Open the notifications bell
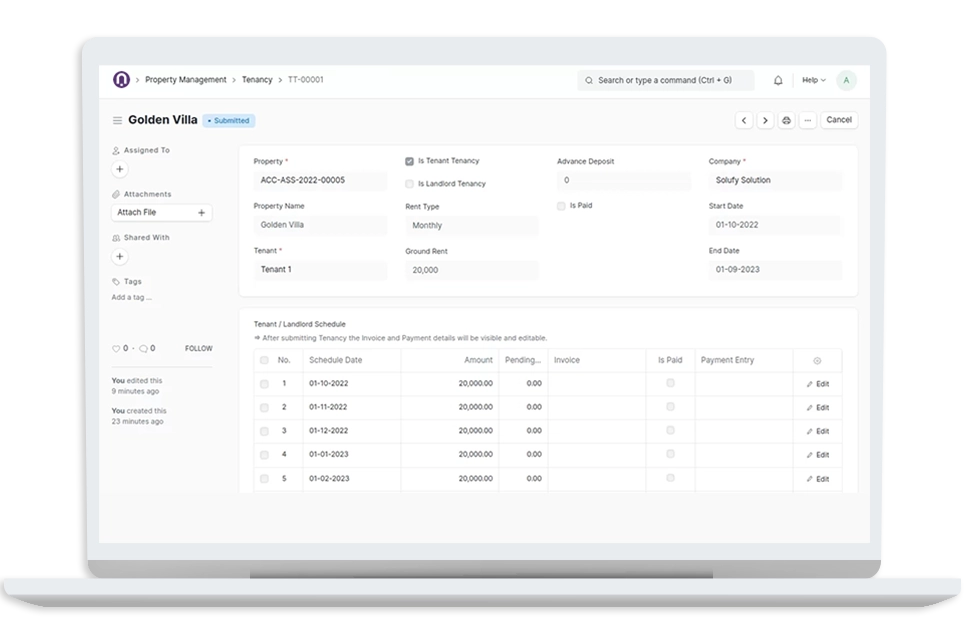966x619 pixels. pyautogui.click(x=778, y=80)
